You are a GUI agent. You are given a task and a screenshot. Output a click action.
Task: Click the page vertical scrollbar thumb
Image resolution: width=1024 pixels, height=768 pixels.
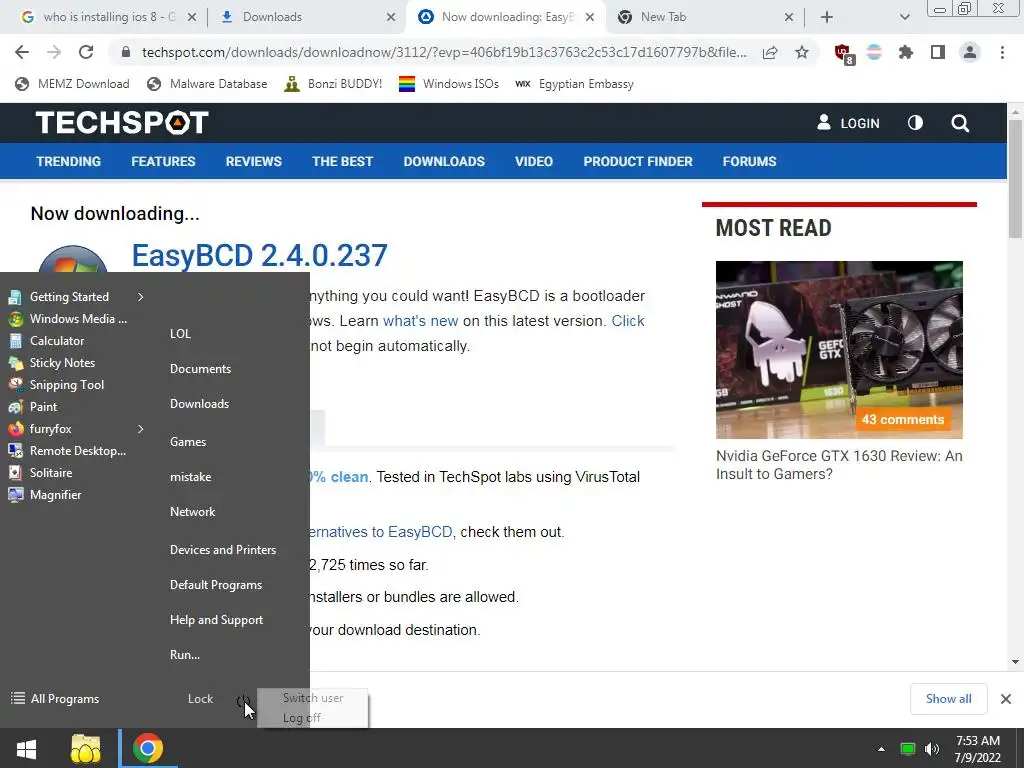[1015, 179]
